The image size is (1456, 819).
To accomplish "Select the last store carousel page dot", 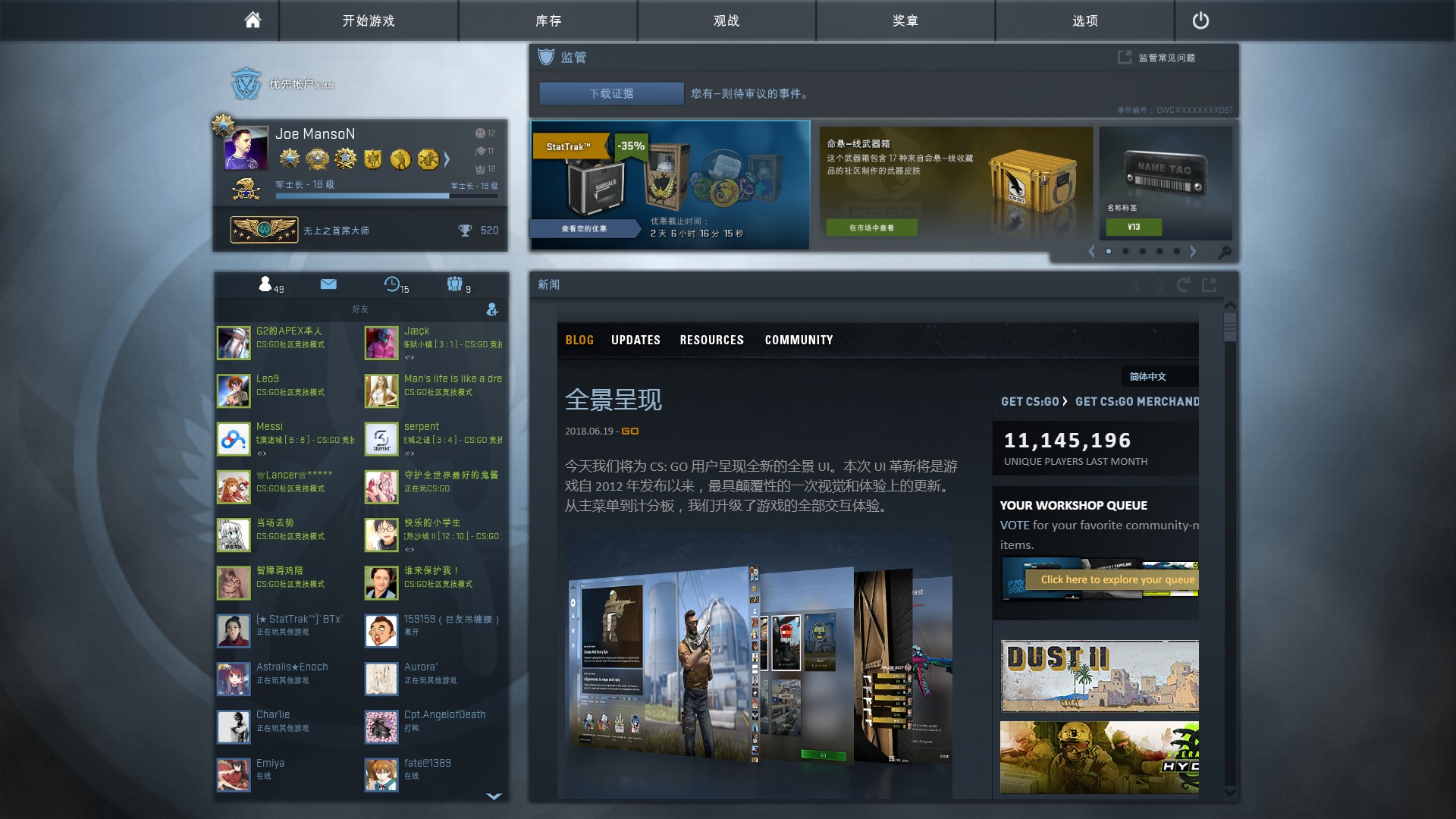I will (1176, 251).
